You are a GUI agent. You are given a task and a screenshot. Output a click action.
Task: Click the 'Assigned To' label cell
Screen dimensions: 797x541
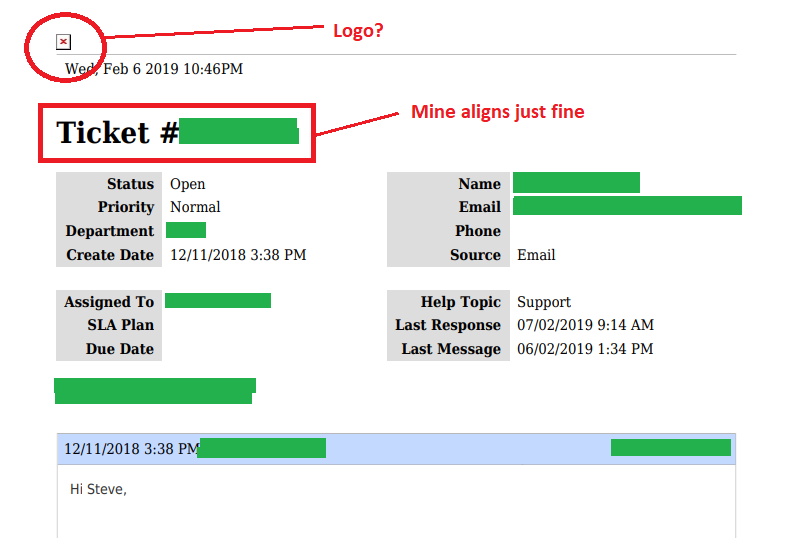coord(109,302)
